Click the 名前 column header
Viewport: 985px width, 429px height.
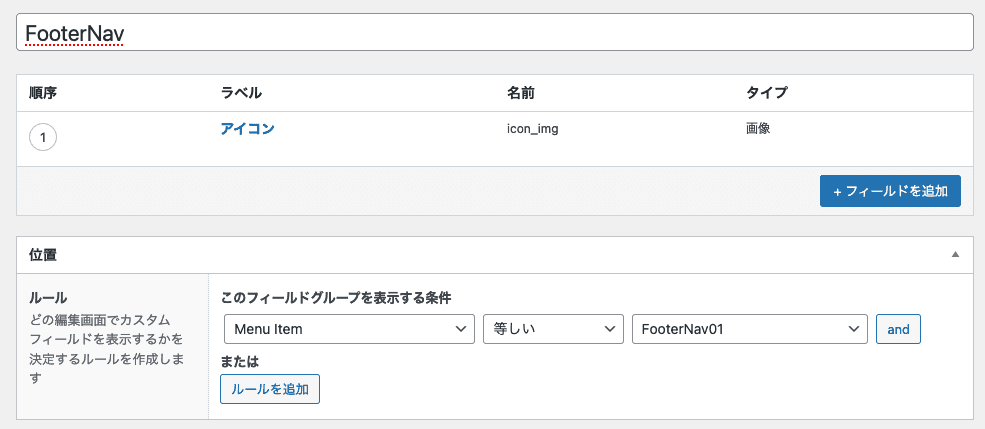coord(521,93)
